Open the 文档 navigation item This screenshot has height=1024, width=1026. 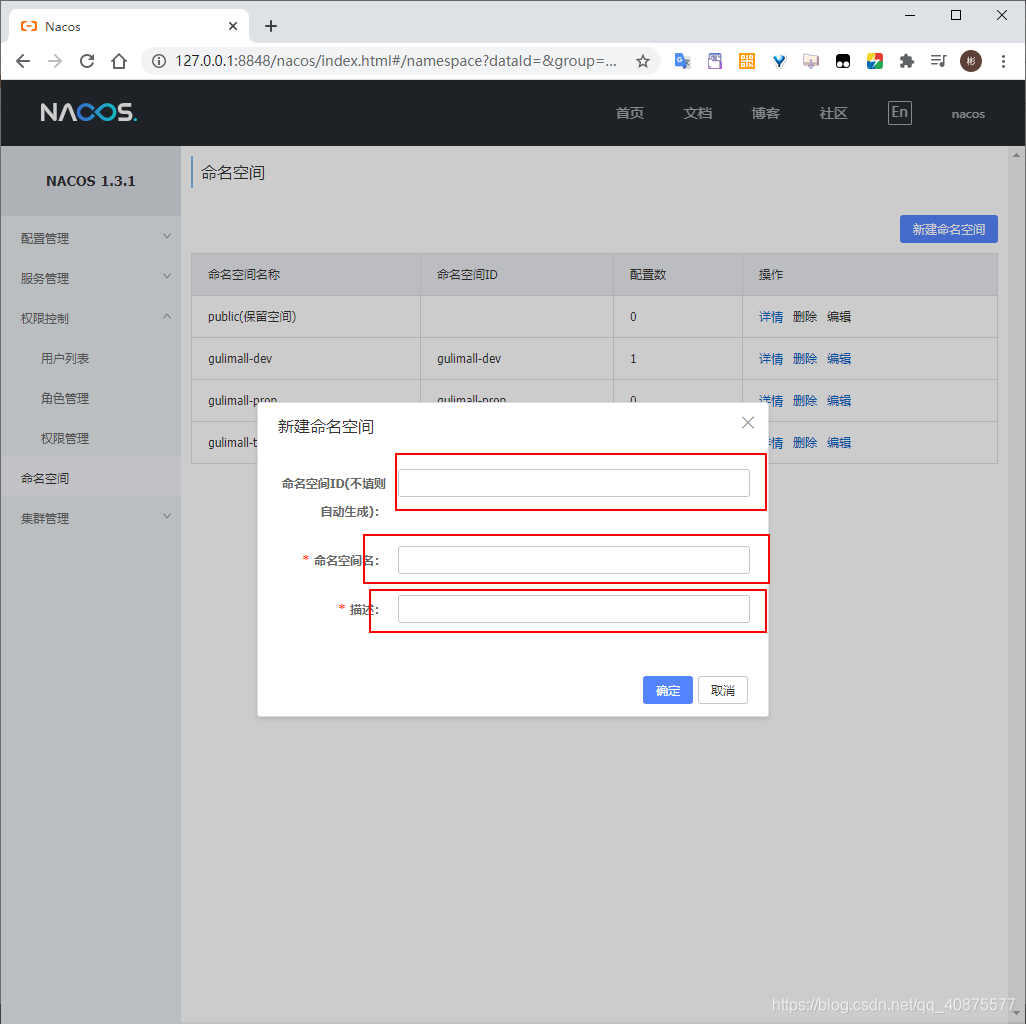point(697,113)
